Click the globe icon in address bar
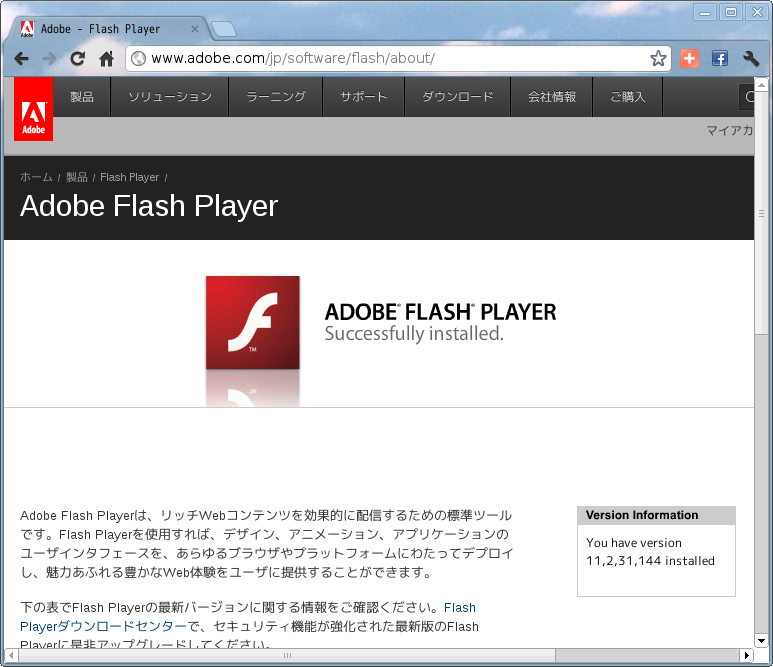This screenshot has height=667, width=773. [139, 58]
